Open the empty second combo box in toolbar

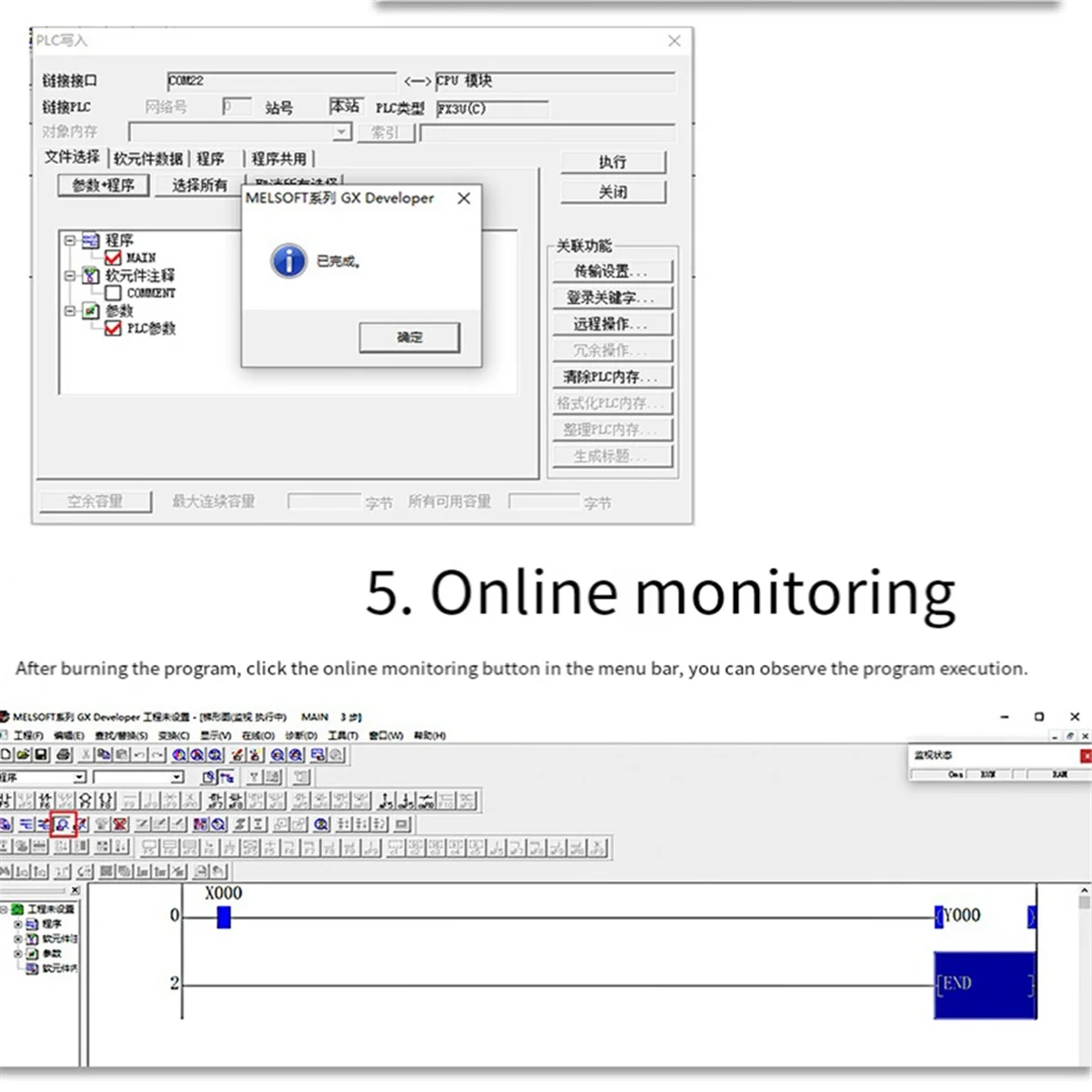[x=138, y=777]
